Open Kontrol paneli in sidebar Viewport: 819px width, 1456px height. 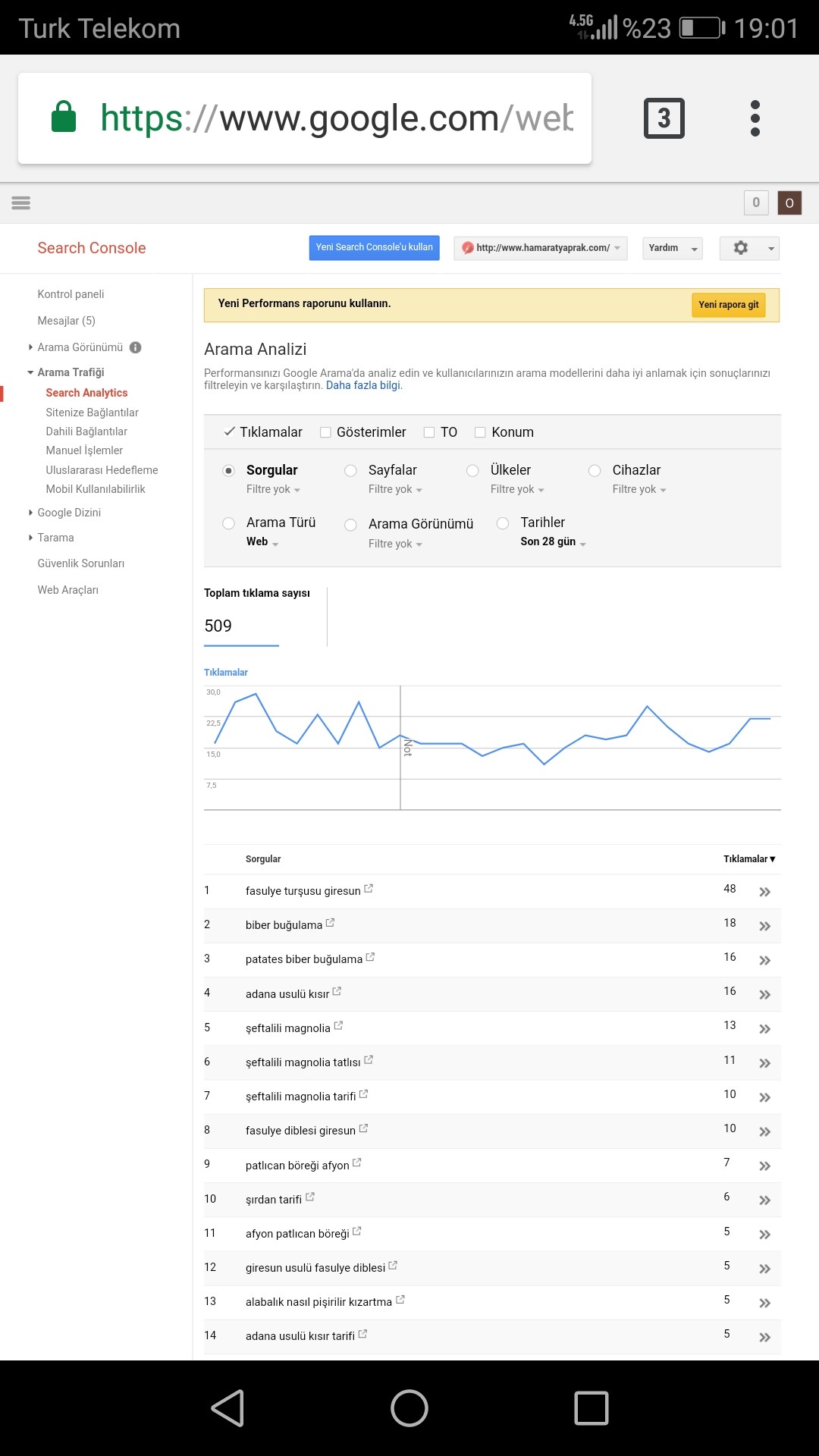tap(71, 294)
